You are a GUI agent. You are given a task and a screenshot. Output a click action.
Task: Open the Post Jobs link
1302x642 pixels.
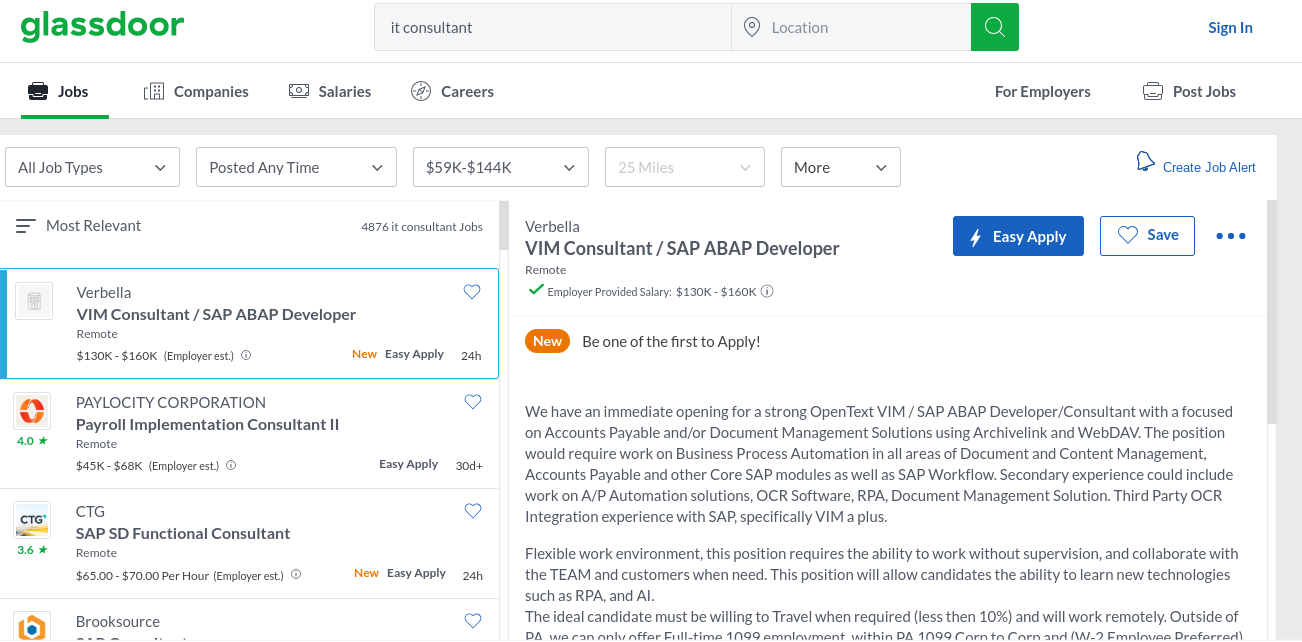[x=1190, y=91]
